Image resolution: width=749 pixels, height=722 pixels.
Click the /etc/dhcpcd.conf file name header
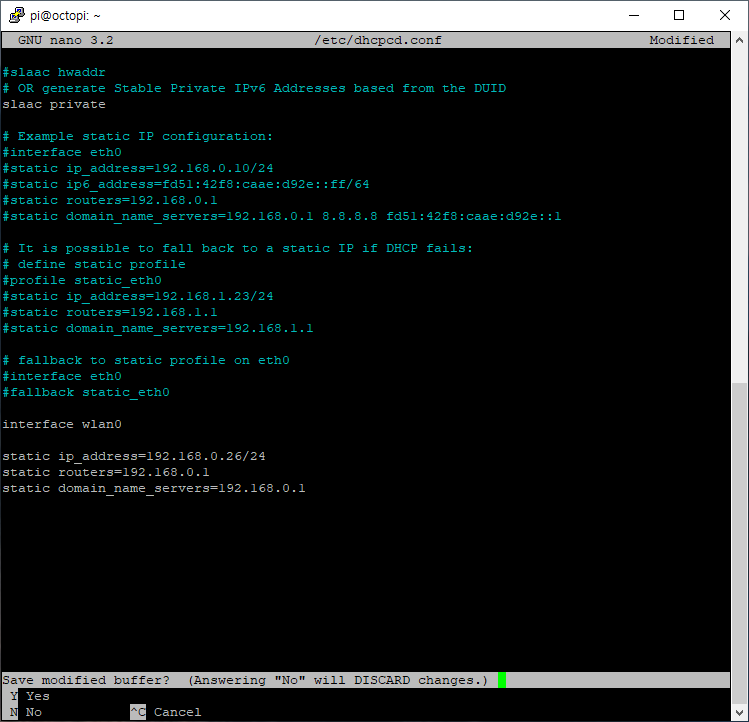pos(378,40)
